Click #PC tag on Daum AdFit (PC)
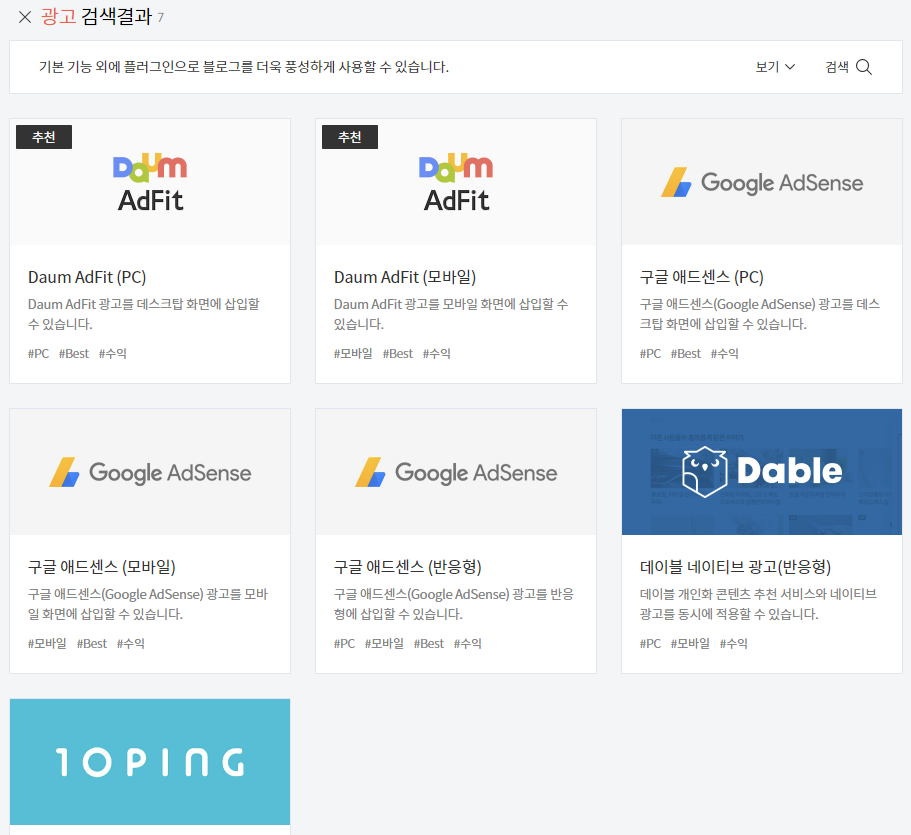Image resolution: width=911 pixels, height=835 pixels. pos(38,353)
